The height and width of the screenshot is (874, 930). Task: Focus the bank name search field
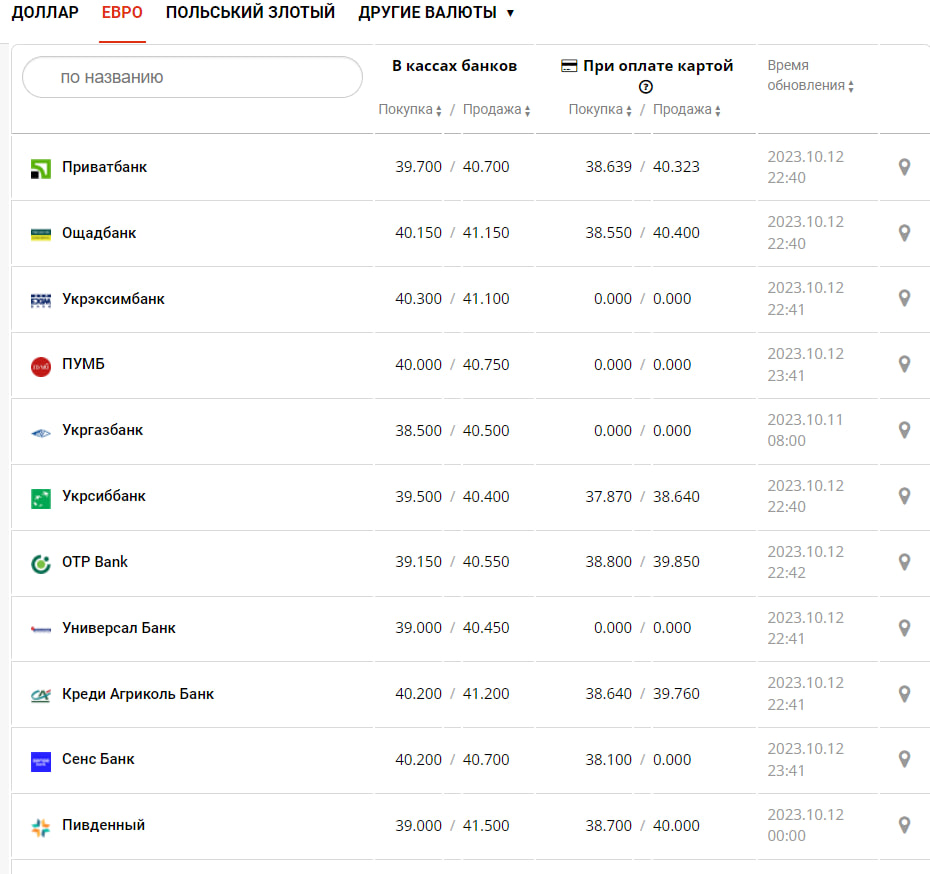tap(192, 77)
